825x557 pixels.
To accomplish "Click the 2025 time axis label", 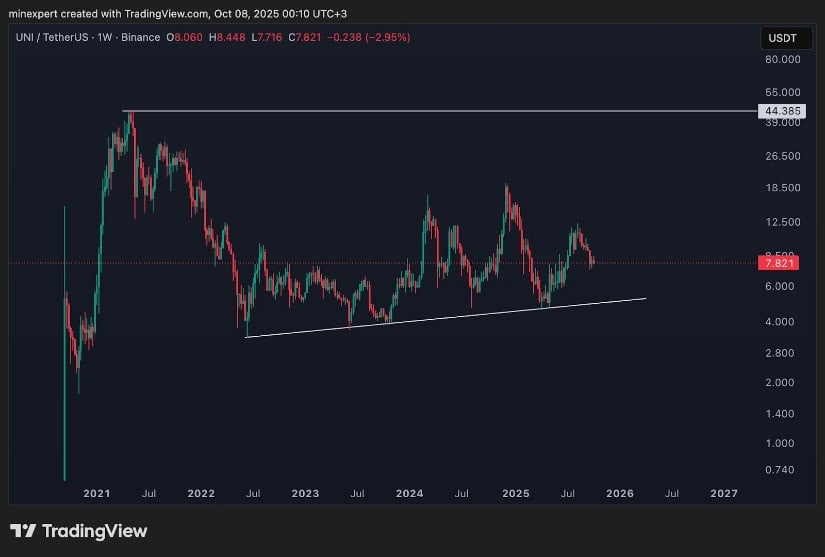I will [x=516, y=493].
